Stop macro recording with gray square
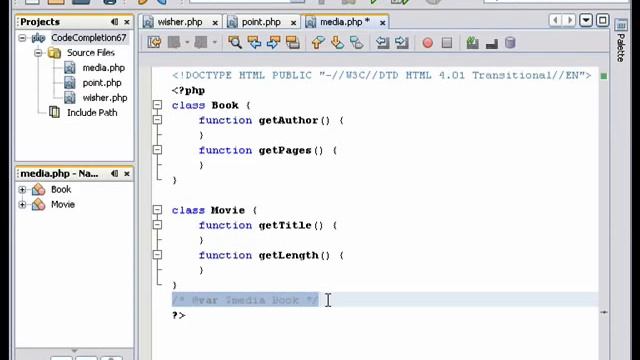The image size is (640, 360). (447, 43)
